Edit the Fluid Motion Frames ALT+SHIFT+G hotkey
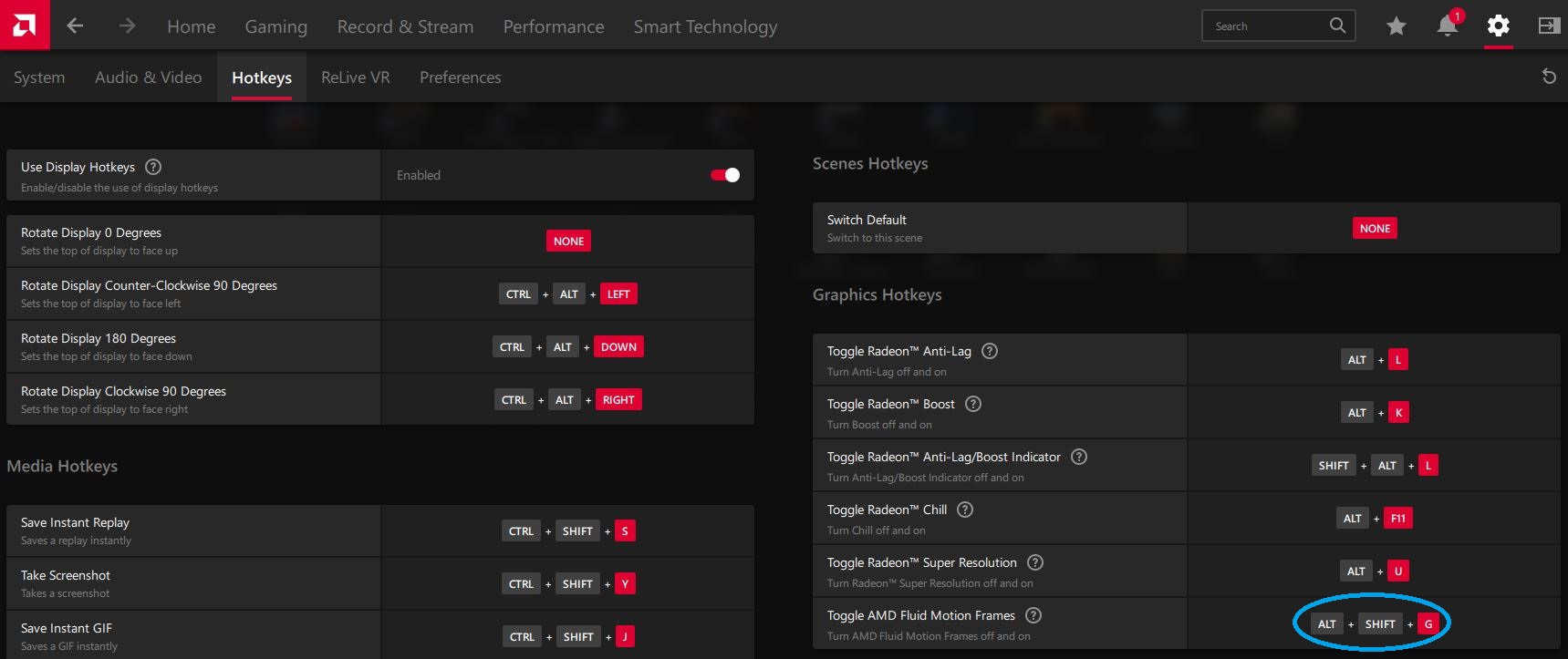The width and height of the screenshot is (1568, 659). pyautogui.click(x=1375, y=623)
